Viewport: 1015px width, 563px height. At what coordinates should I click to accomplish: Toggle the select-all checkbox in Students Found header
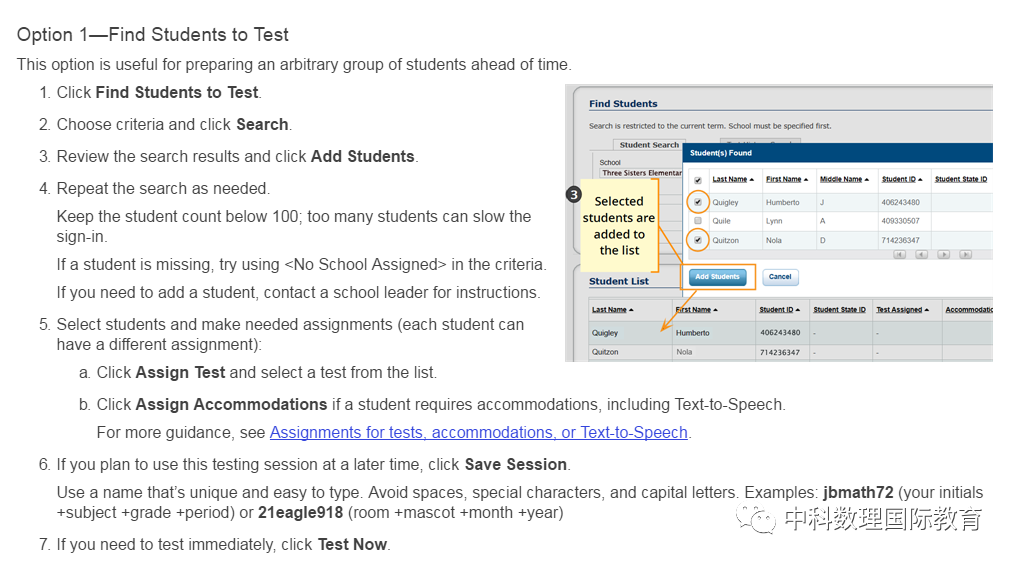698,180
